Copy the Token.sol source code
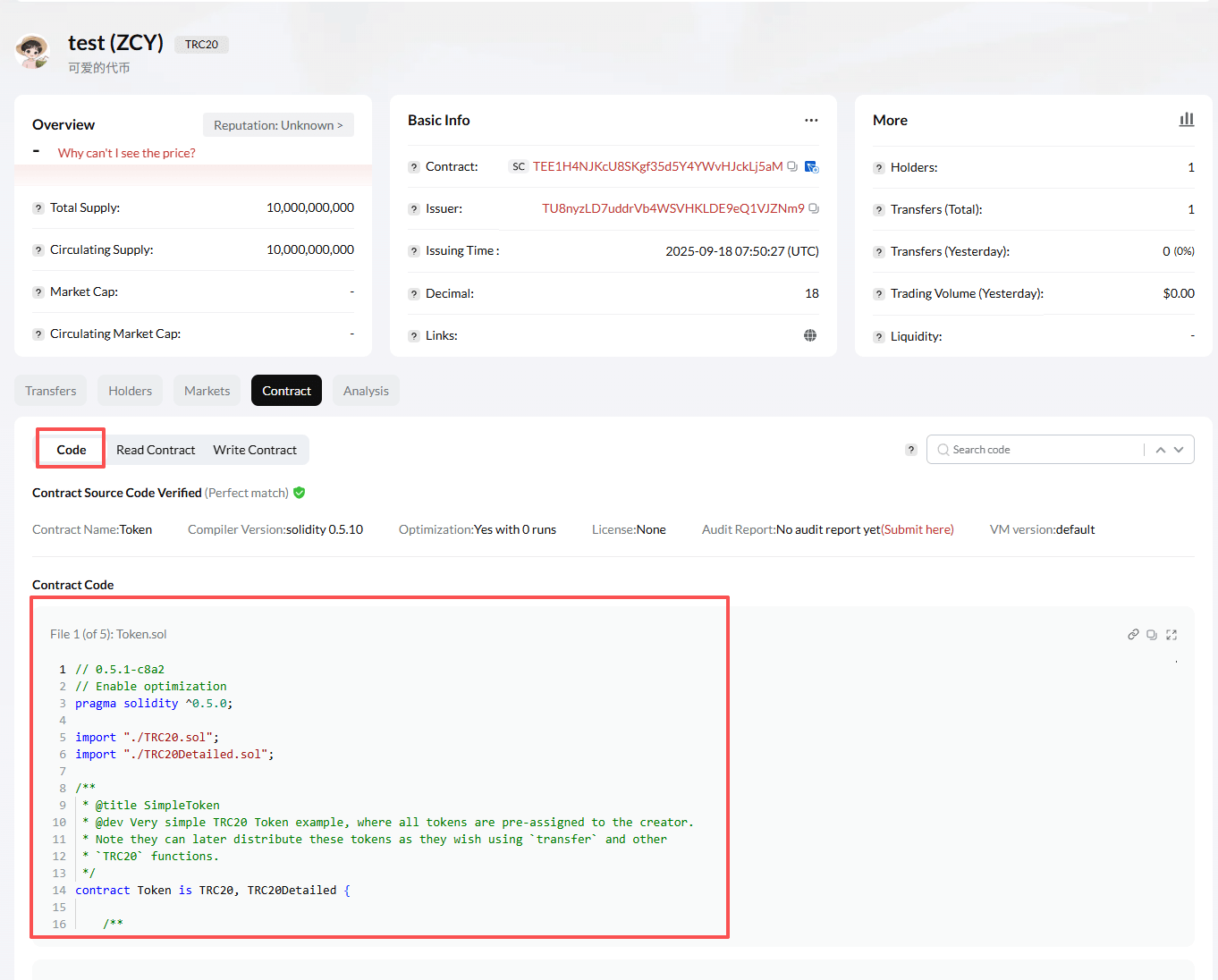This screenshot has width=1218, height=980. tap(1152, 635)
